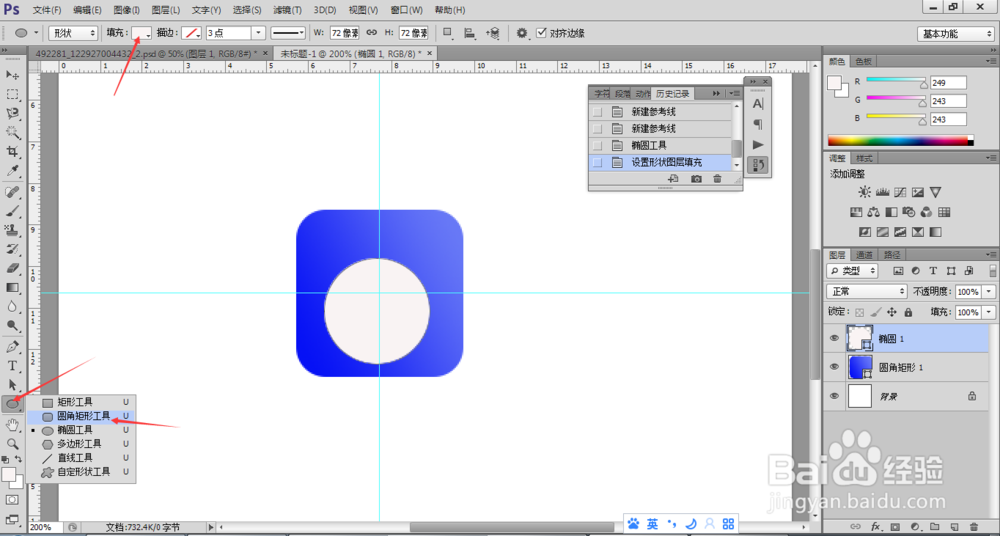Add a Curves adjustment
This screenshot has height=536, width=1000.
click(901, 192)
